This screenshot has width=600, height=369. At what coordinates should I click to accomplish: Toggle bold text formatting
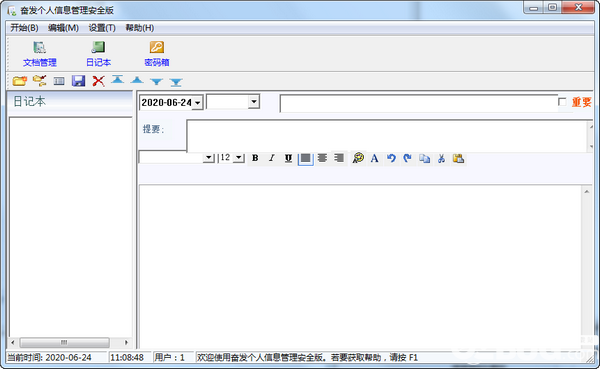255,158
